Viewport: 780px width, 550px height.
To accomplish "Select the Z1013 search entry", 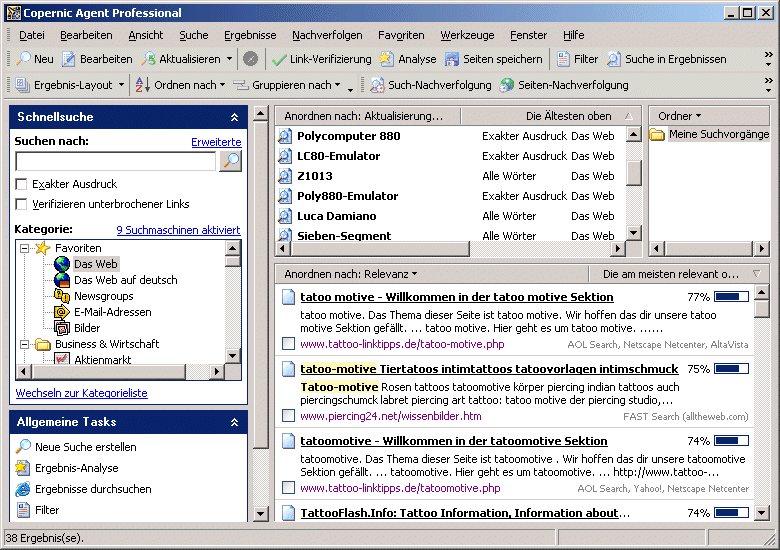I will 314,176.
